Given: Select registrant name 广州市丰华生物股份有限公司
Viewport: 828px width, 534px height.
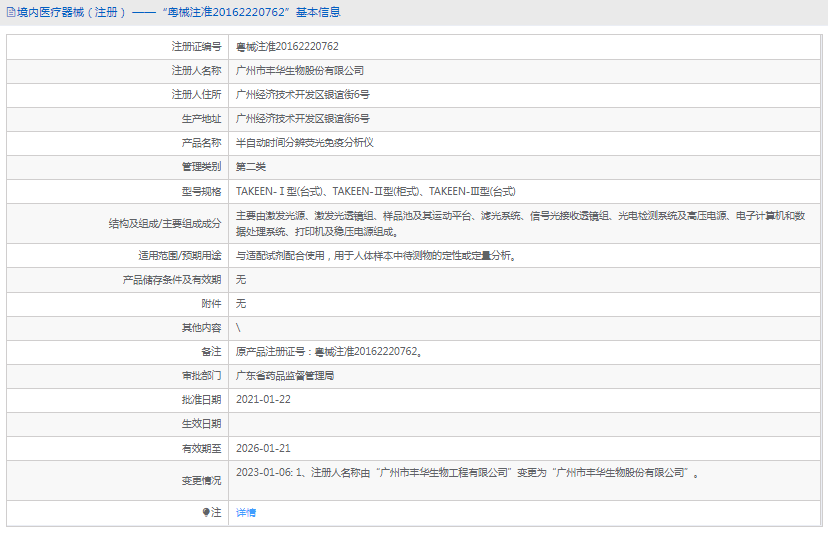Looking at the screenshot, I should point(299,71).
